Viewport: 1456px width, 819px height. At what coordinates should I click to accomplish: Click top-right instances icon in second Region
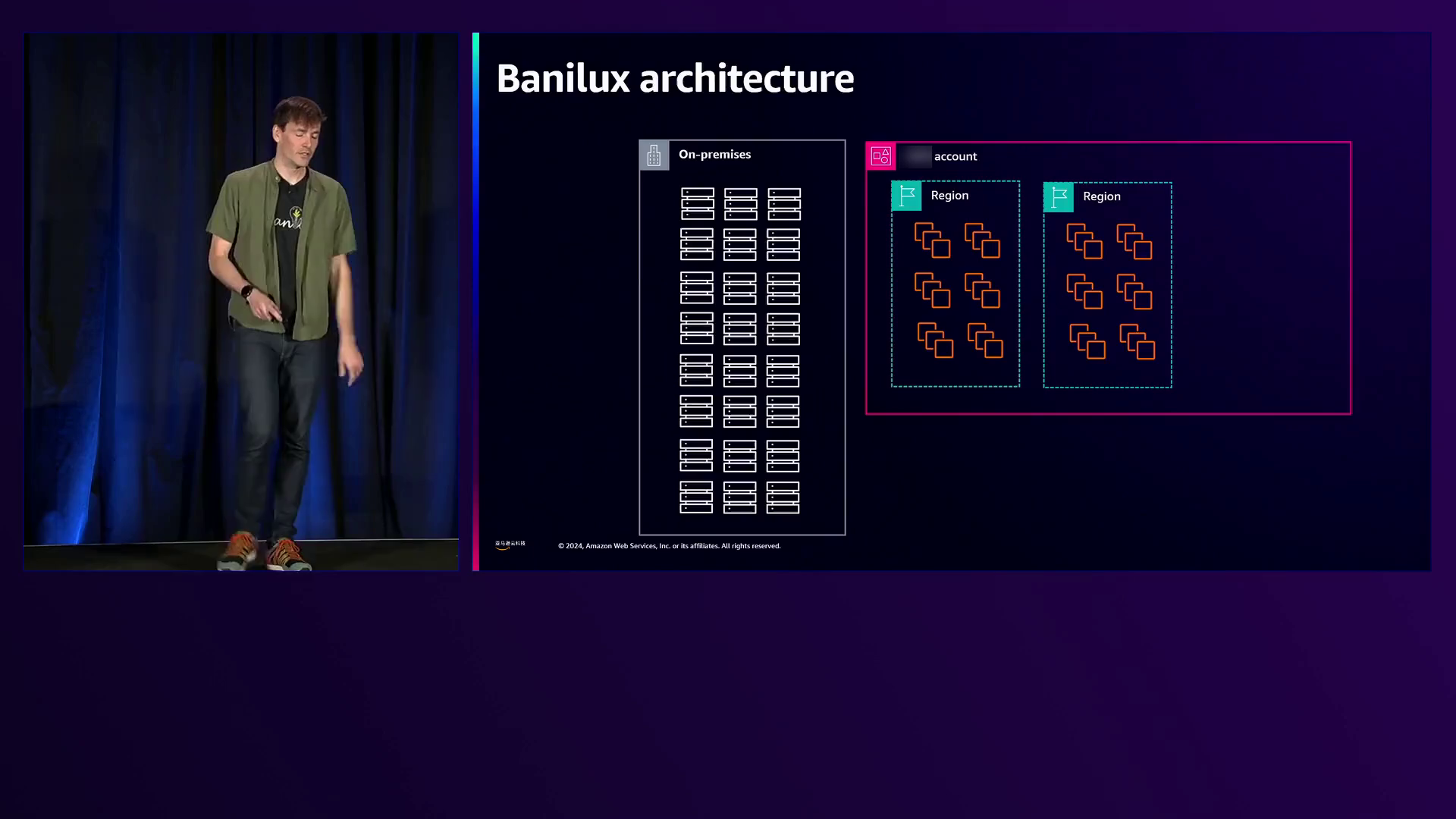(1134, 241)
